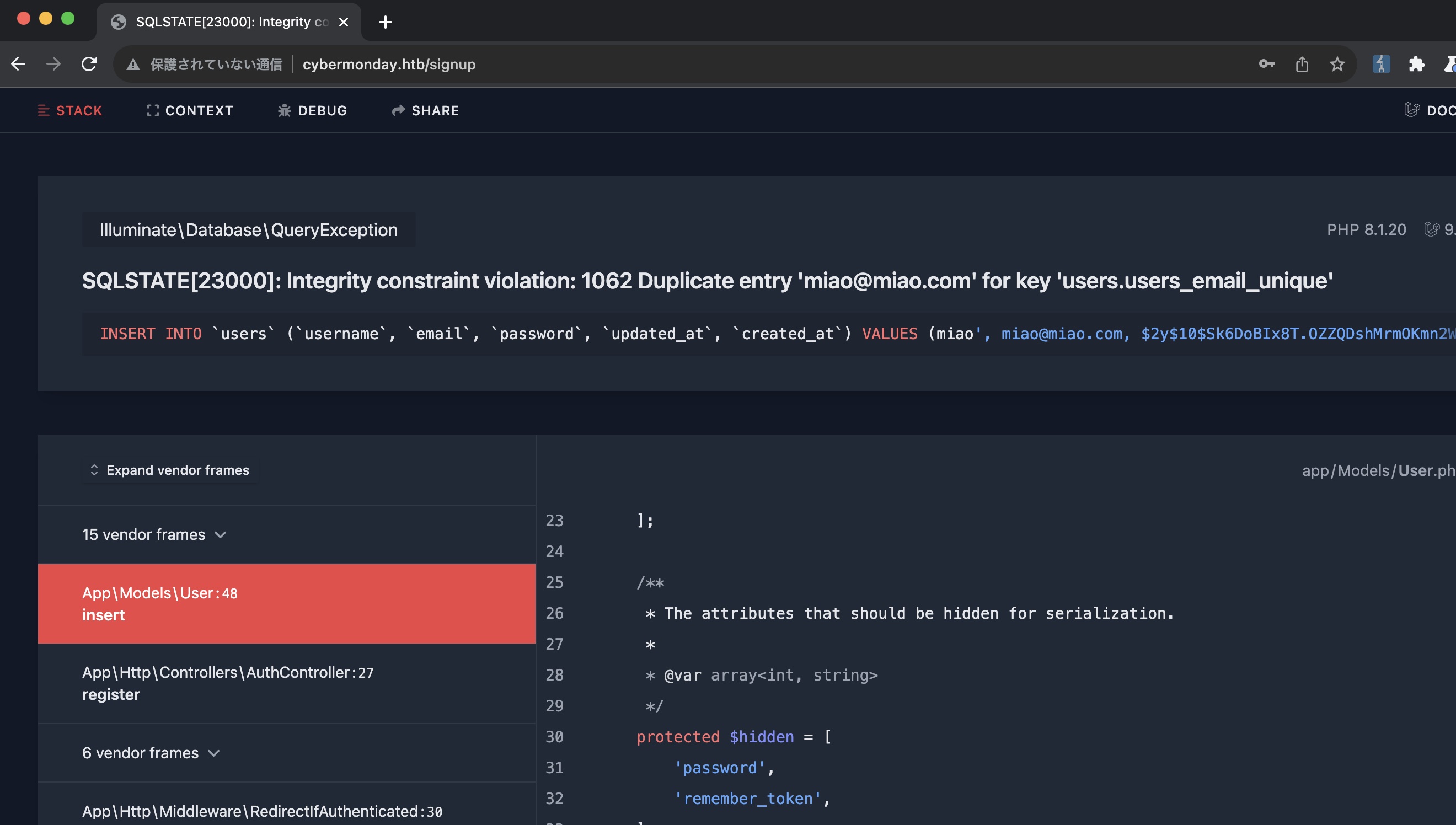Close the SQLSTATE[23000] tab
Screen dimensions: 1456x825
[344, 22]
